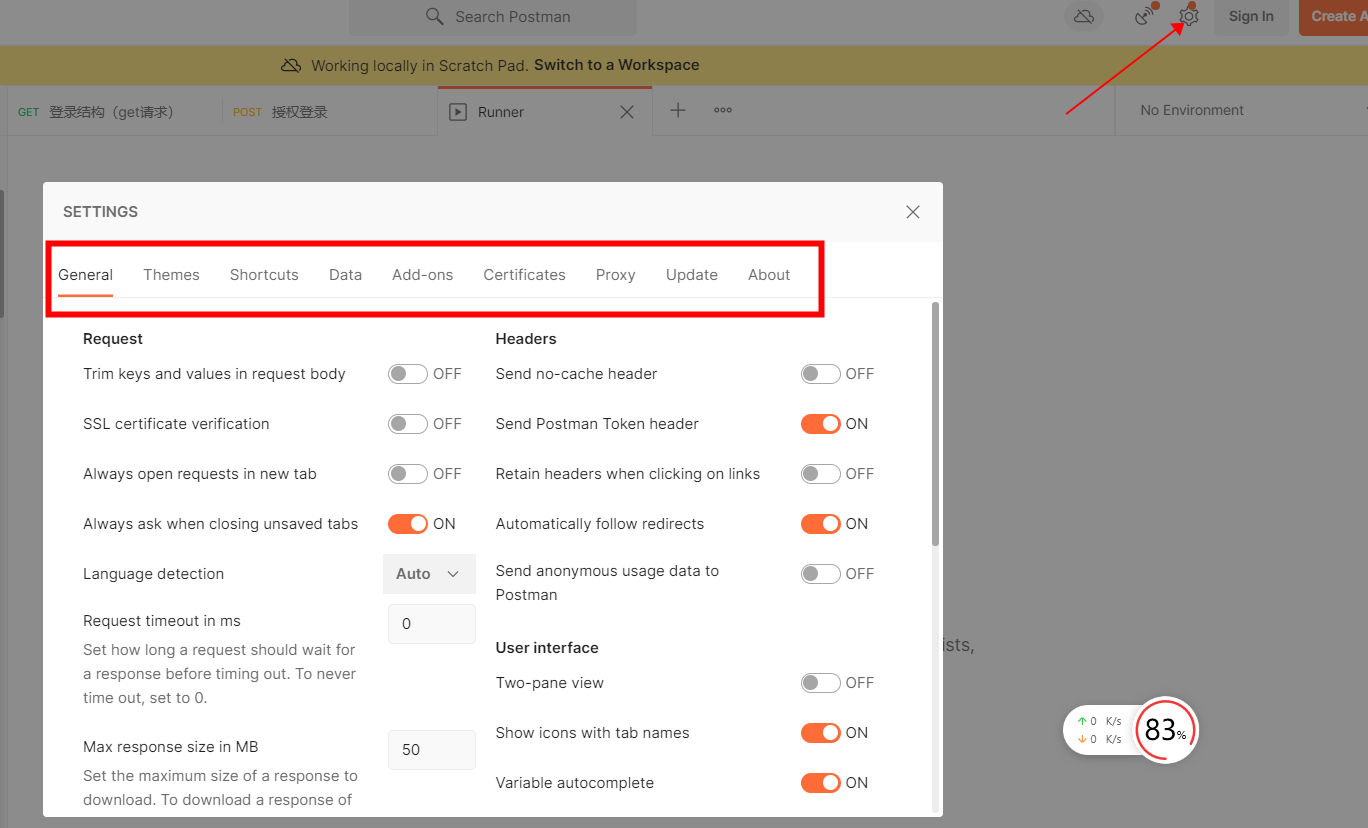
Task: Follow the Switch to a Workspace link
Action: click(x=617, y=65)
